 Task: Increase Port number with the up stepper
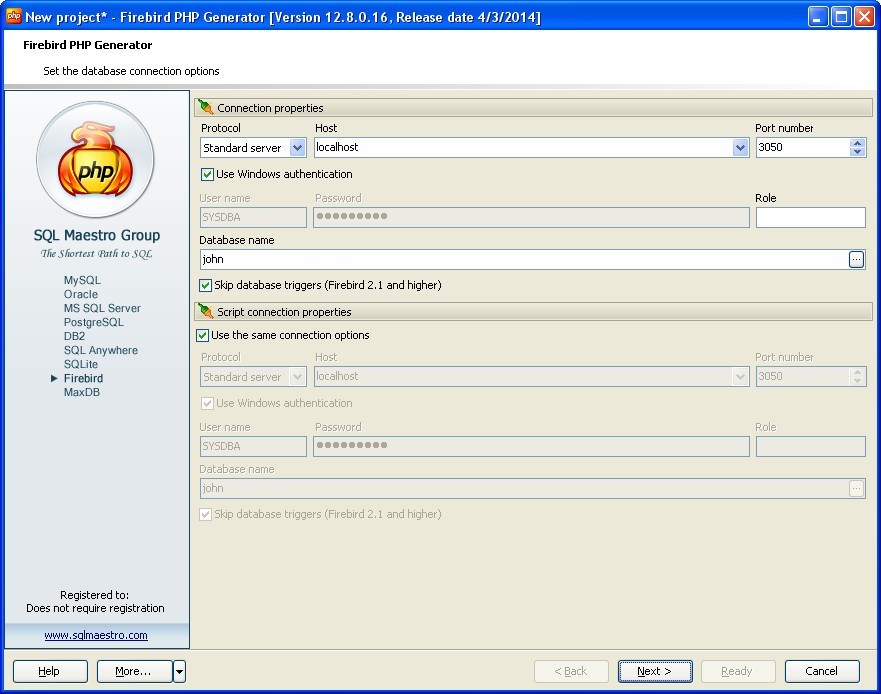pos(857,141)
